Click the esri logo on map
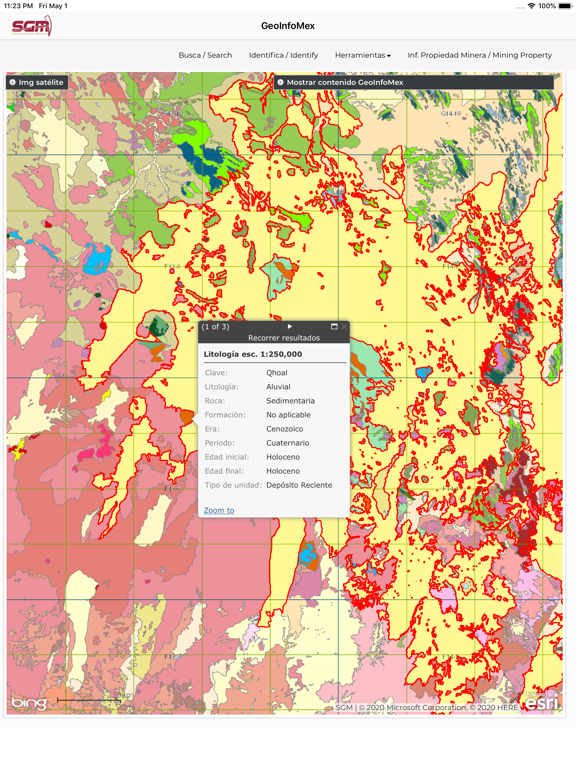 542,702
